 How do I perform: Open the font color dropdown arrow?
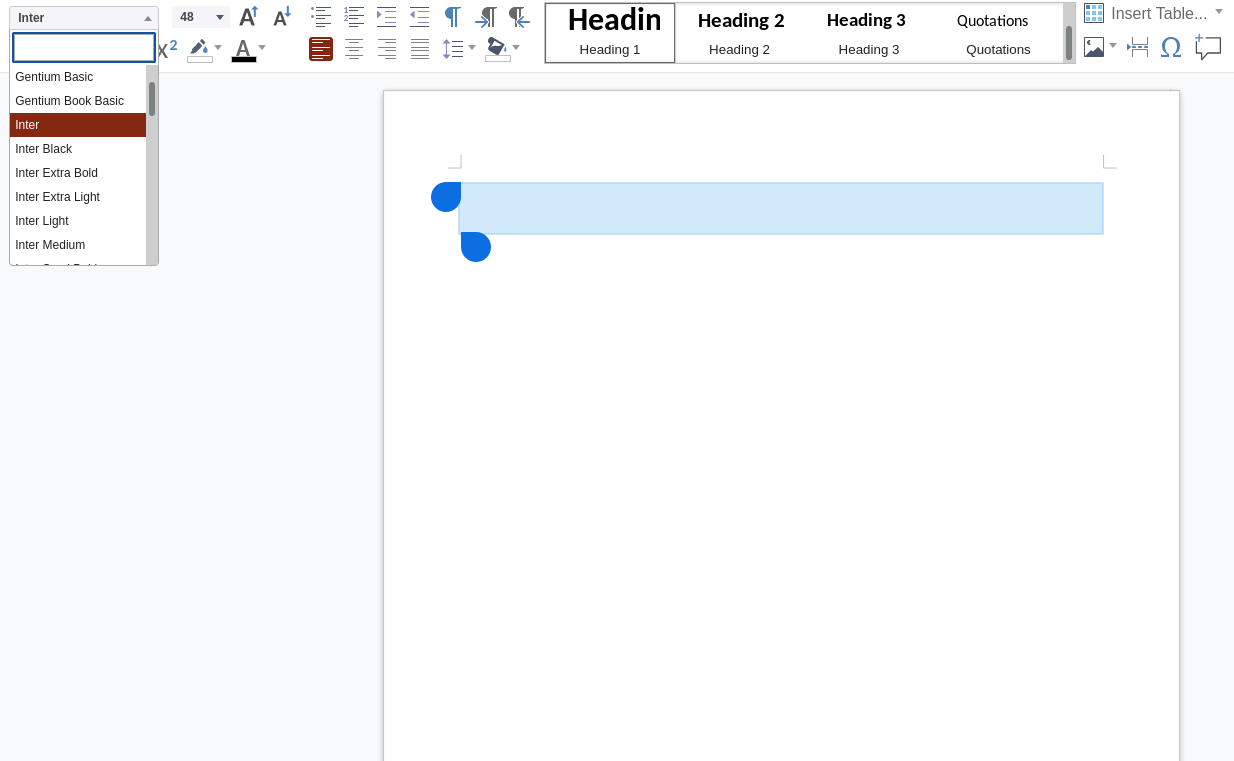pyautogui.click(x=261, y=48)
